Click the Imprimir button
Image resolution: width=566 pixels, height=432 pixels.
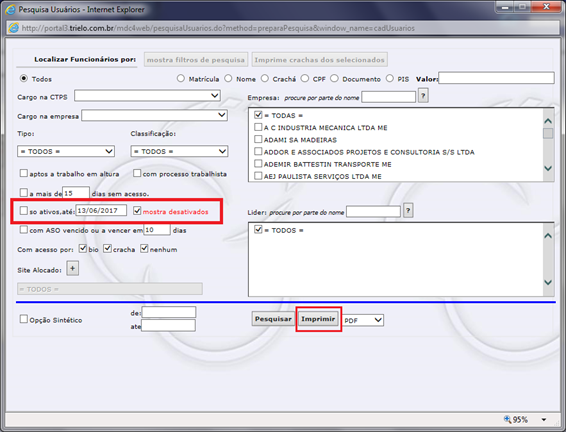coord(318,319)
